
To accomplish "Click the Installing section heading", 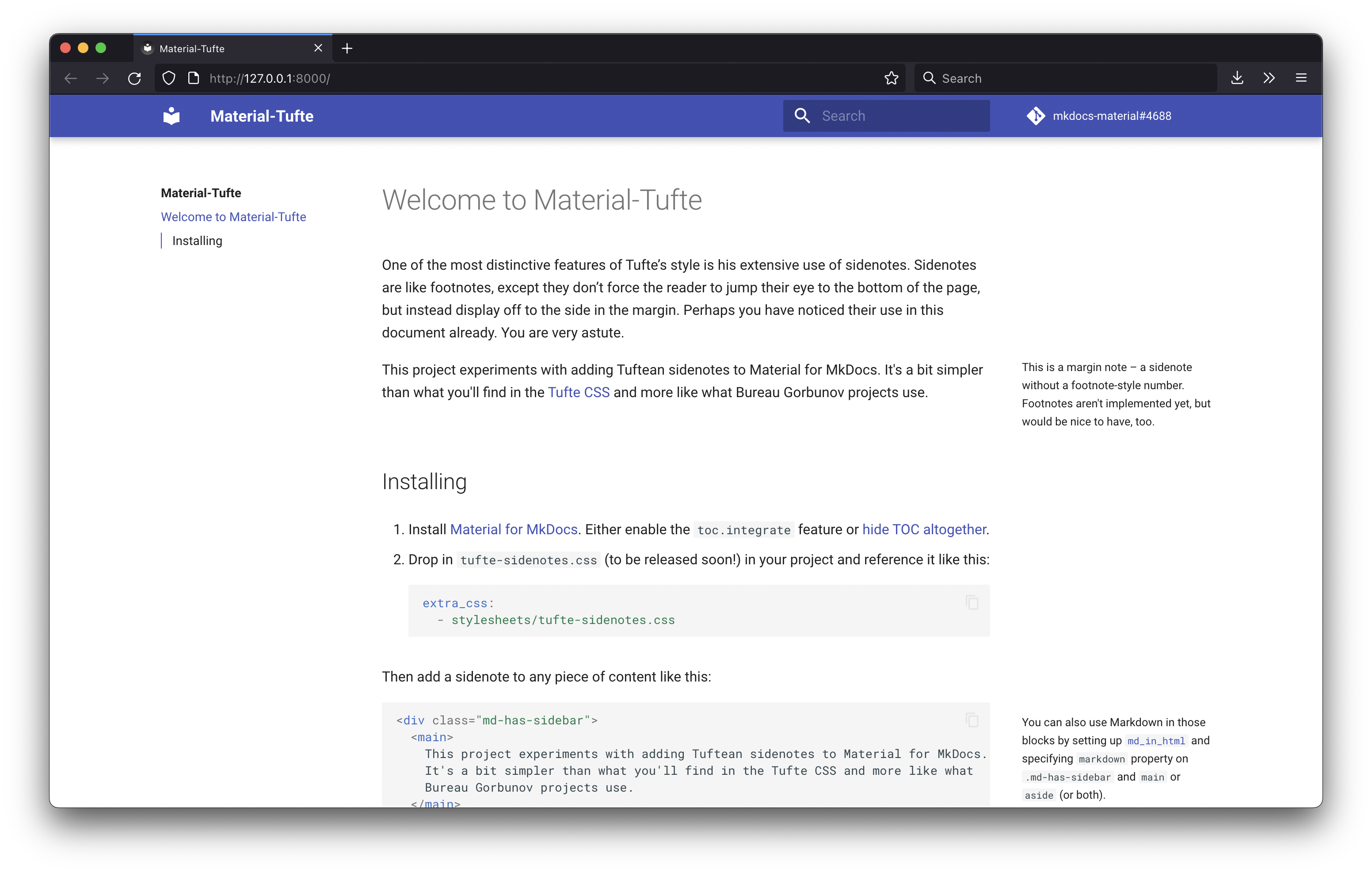I will 424,482.
